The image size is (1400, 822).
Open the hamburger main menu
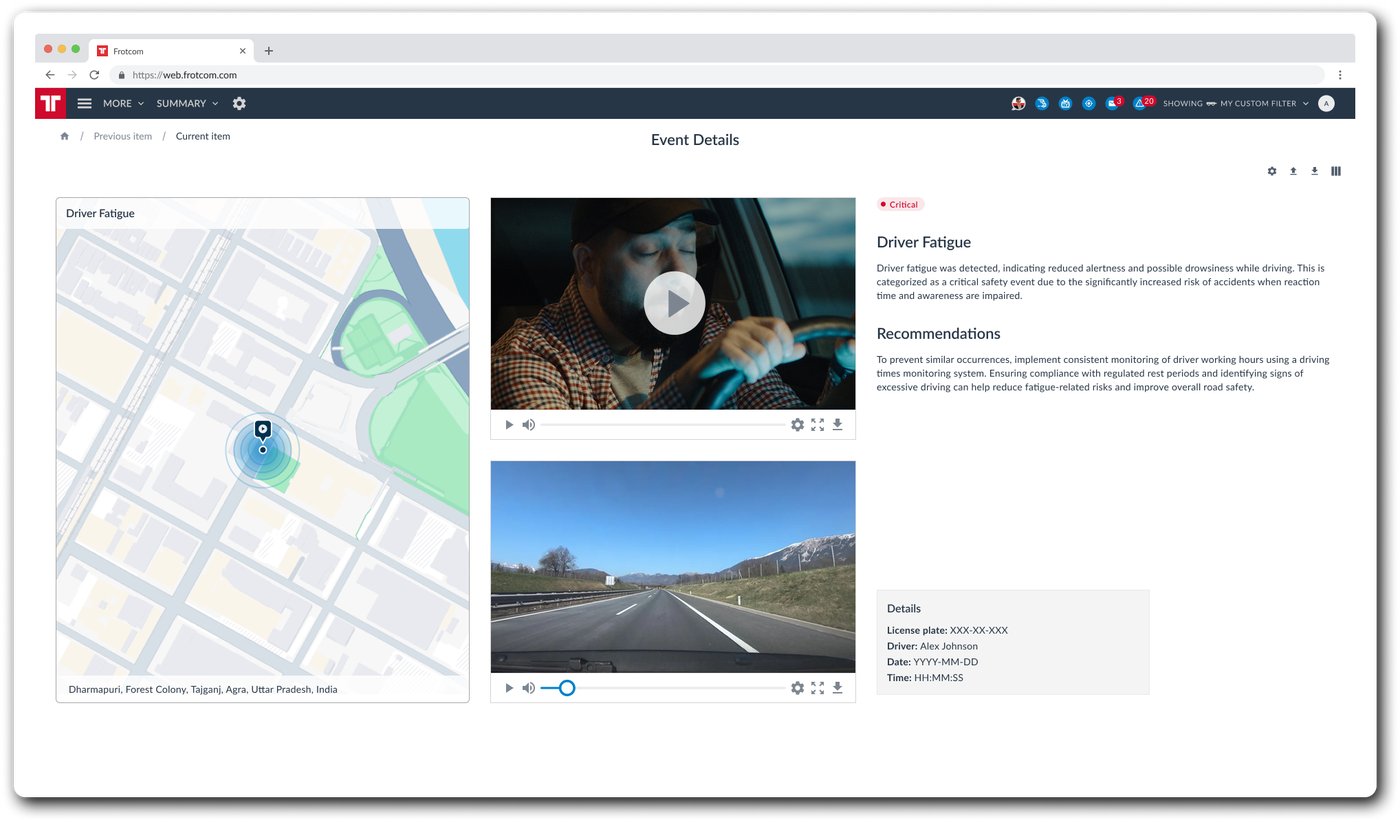tap(85, 104)
